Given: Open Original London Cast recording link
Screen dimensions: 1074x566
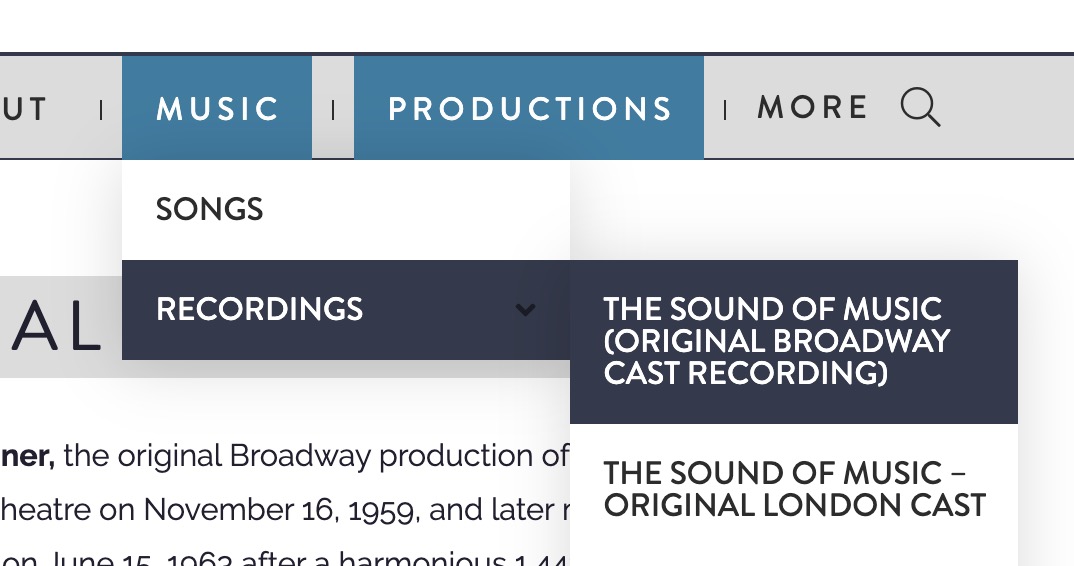Looking at the screenshot, I should pos(794,489).
